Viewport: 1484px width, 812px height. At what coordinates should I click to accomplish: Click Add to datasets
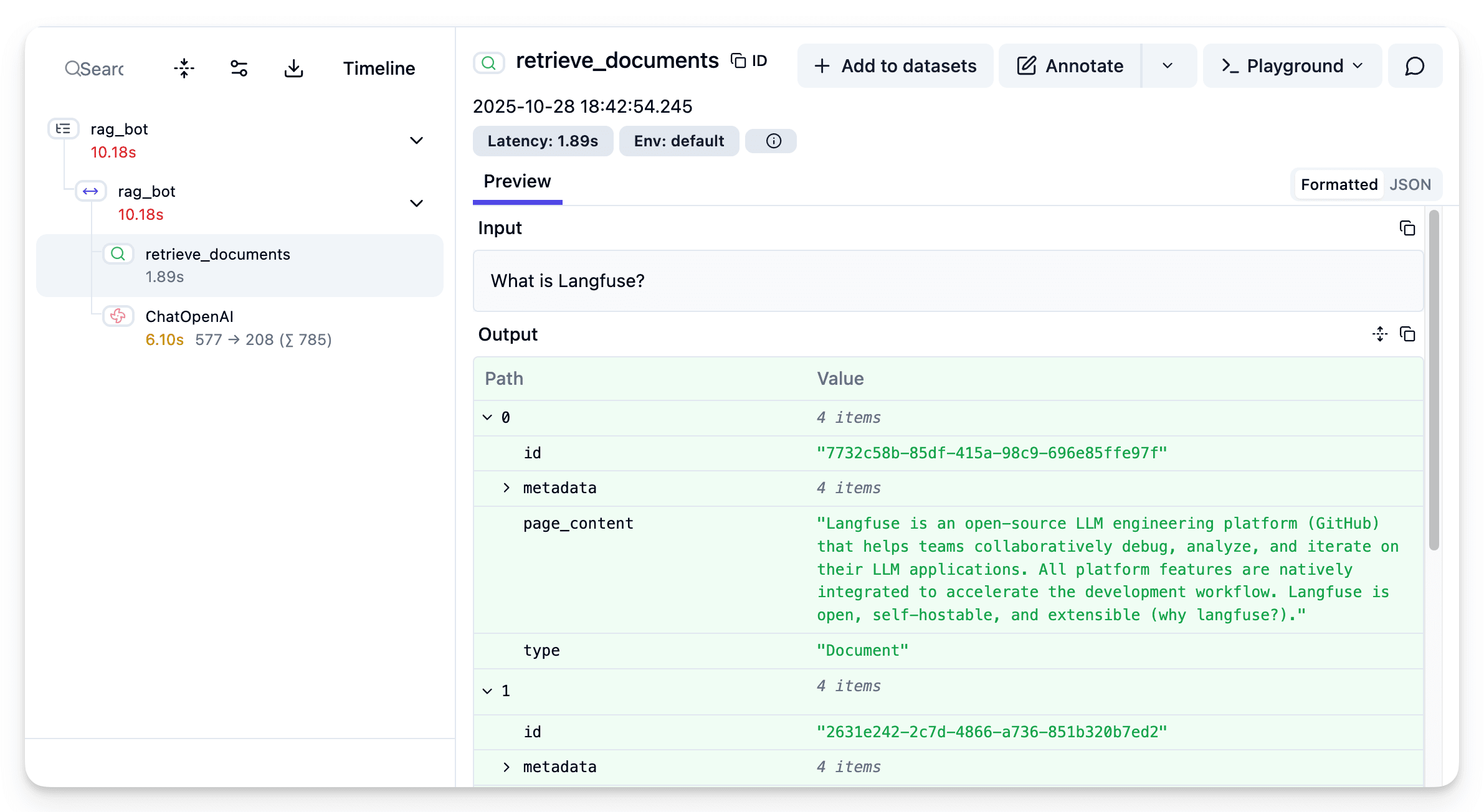pos(895,65)
